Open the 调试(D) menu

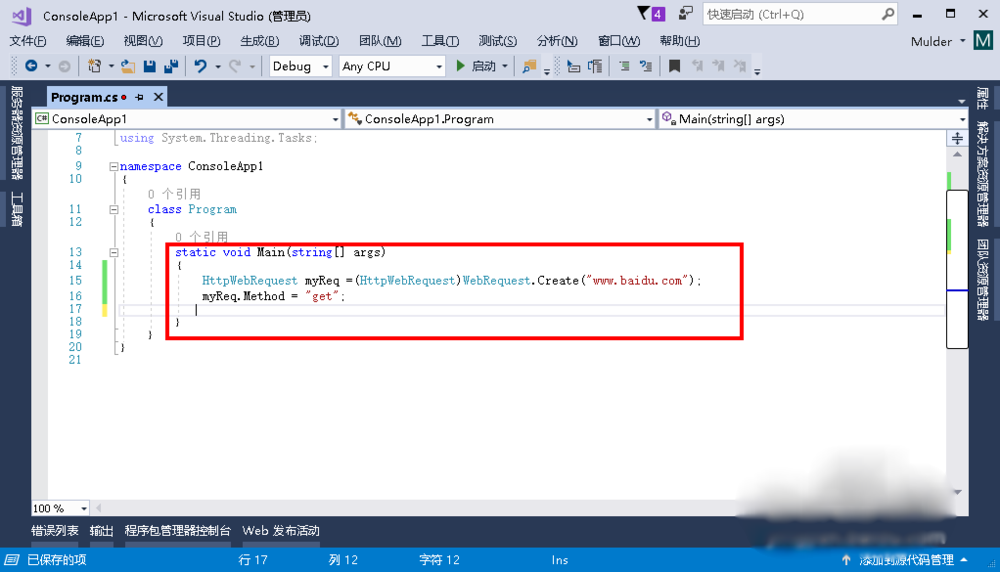[318, 41]
